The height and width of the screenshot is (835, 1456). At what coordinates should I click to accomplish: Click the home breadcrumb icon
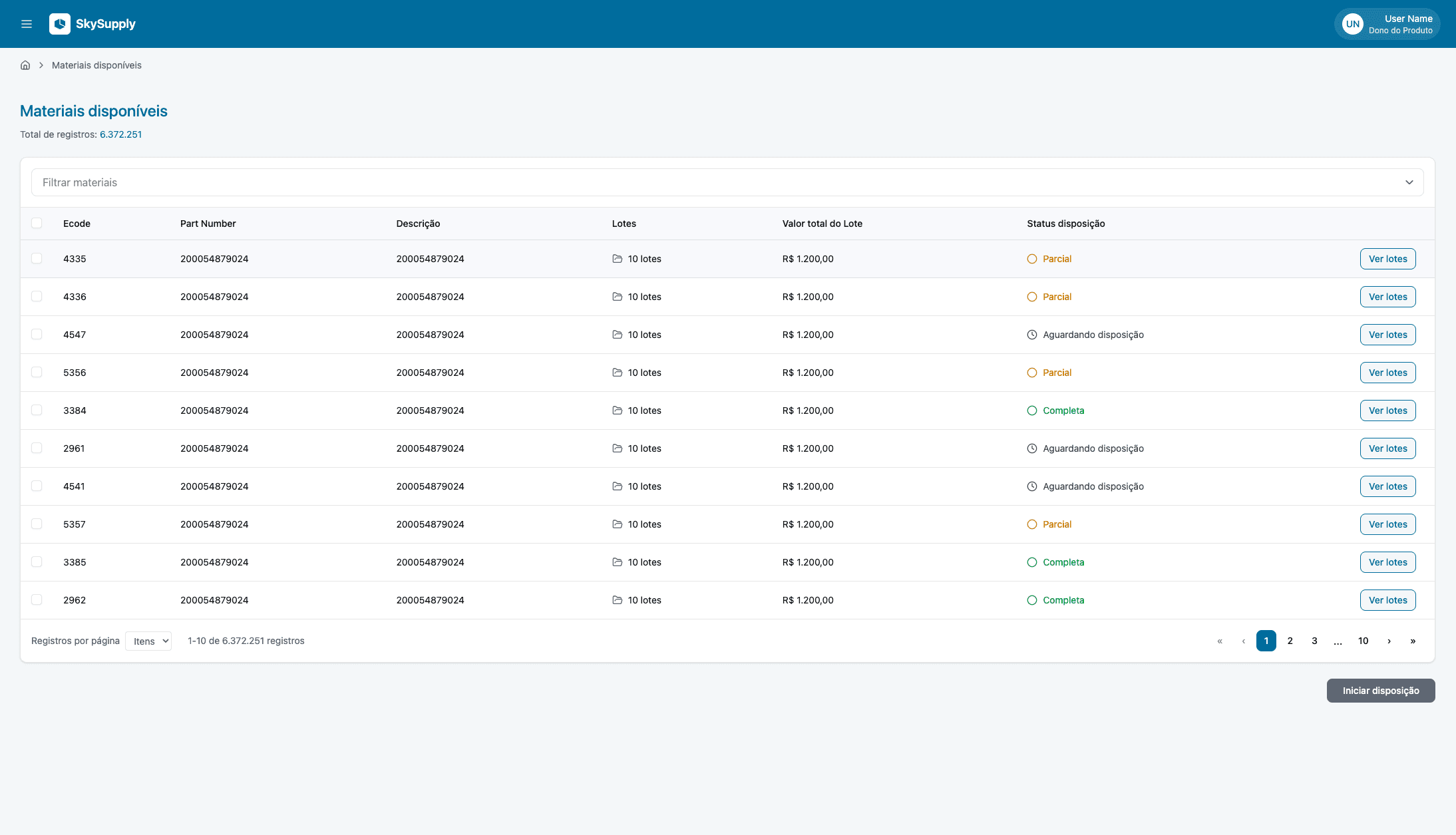click(x=25, y=65)
